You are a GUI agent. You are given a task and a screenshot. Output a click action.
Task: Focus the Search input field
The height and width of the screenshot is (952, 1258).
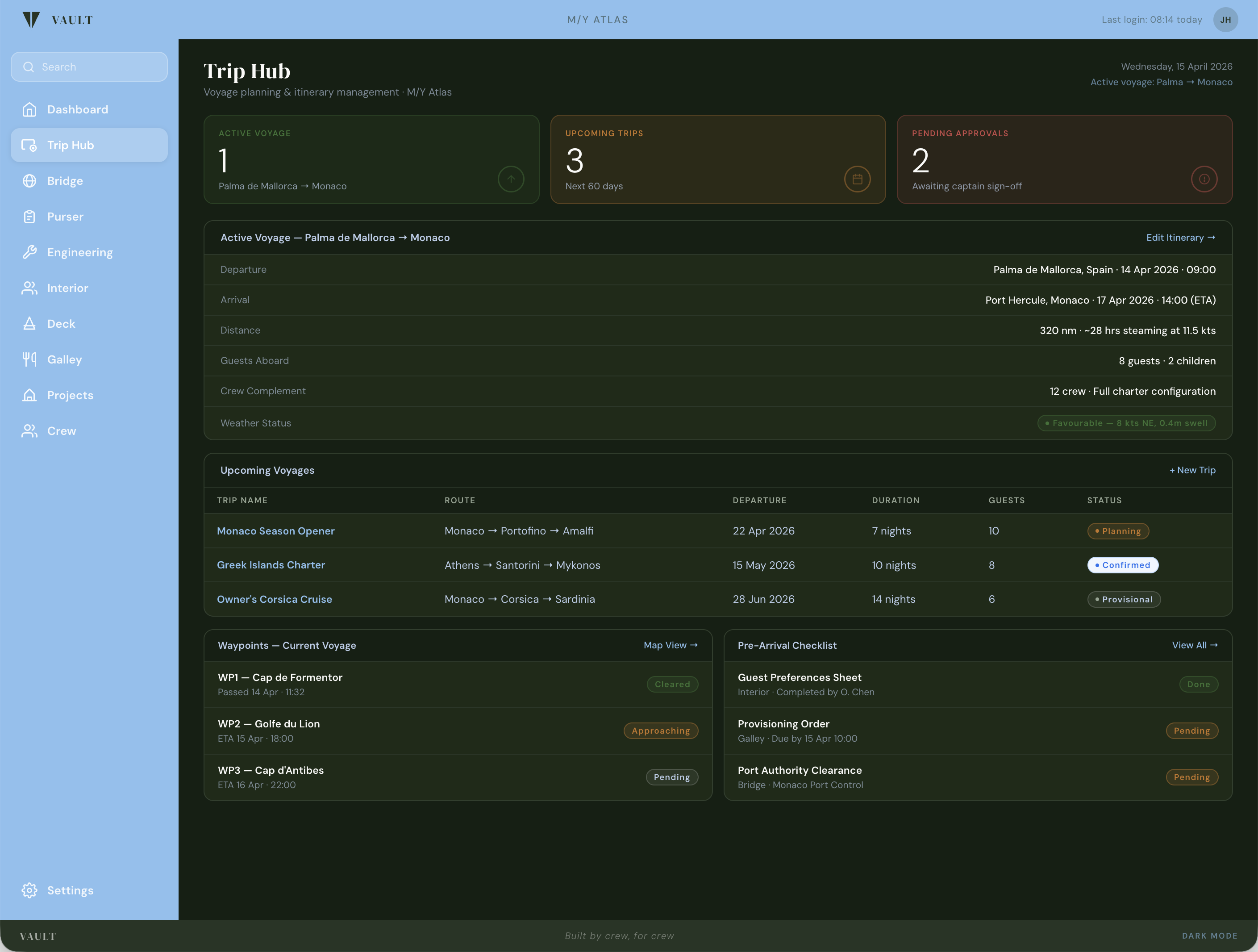click(89, 67)
